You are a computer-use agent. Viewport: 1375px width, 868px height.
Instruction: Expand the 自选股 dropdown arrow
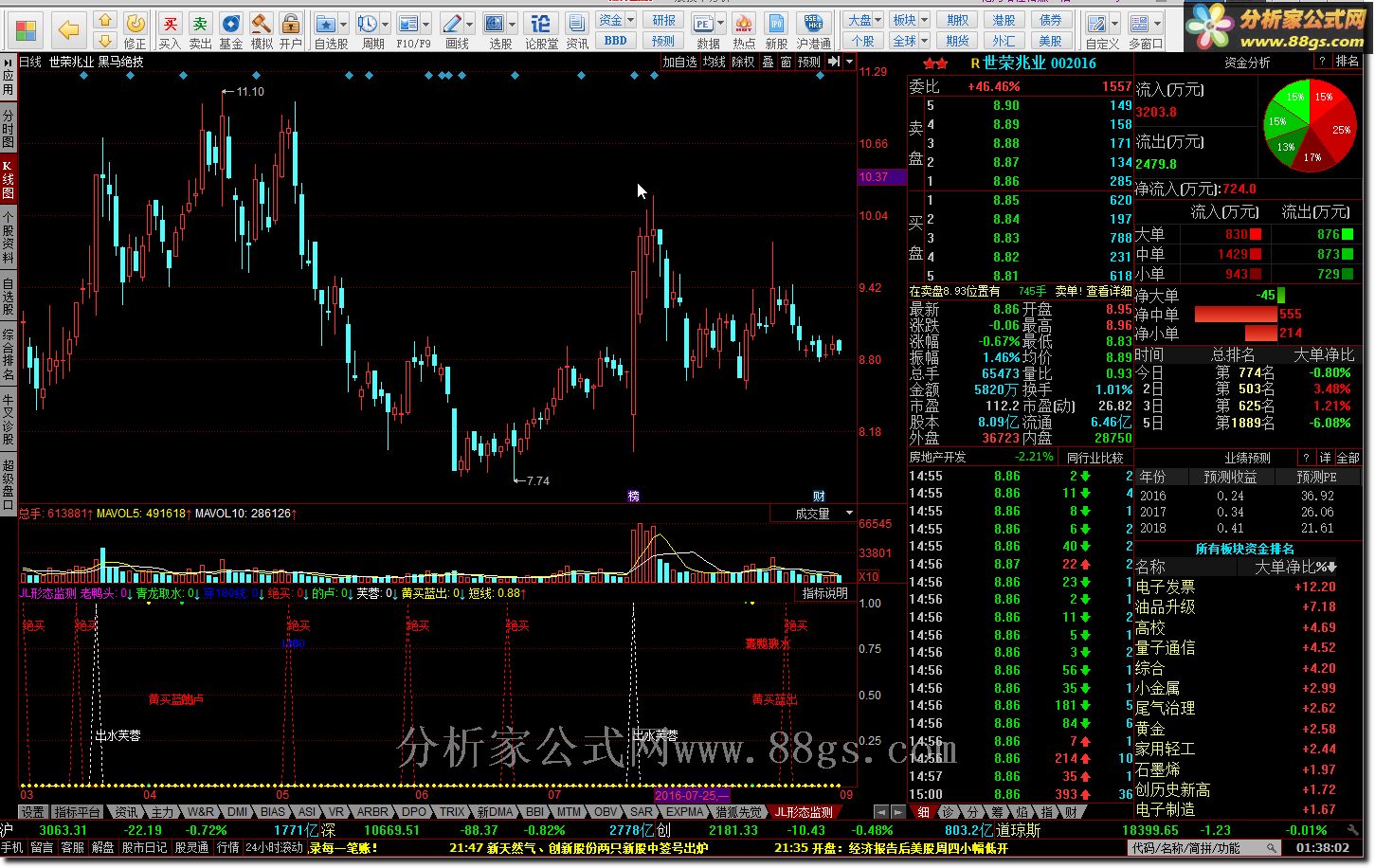(343, 24)
